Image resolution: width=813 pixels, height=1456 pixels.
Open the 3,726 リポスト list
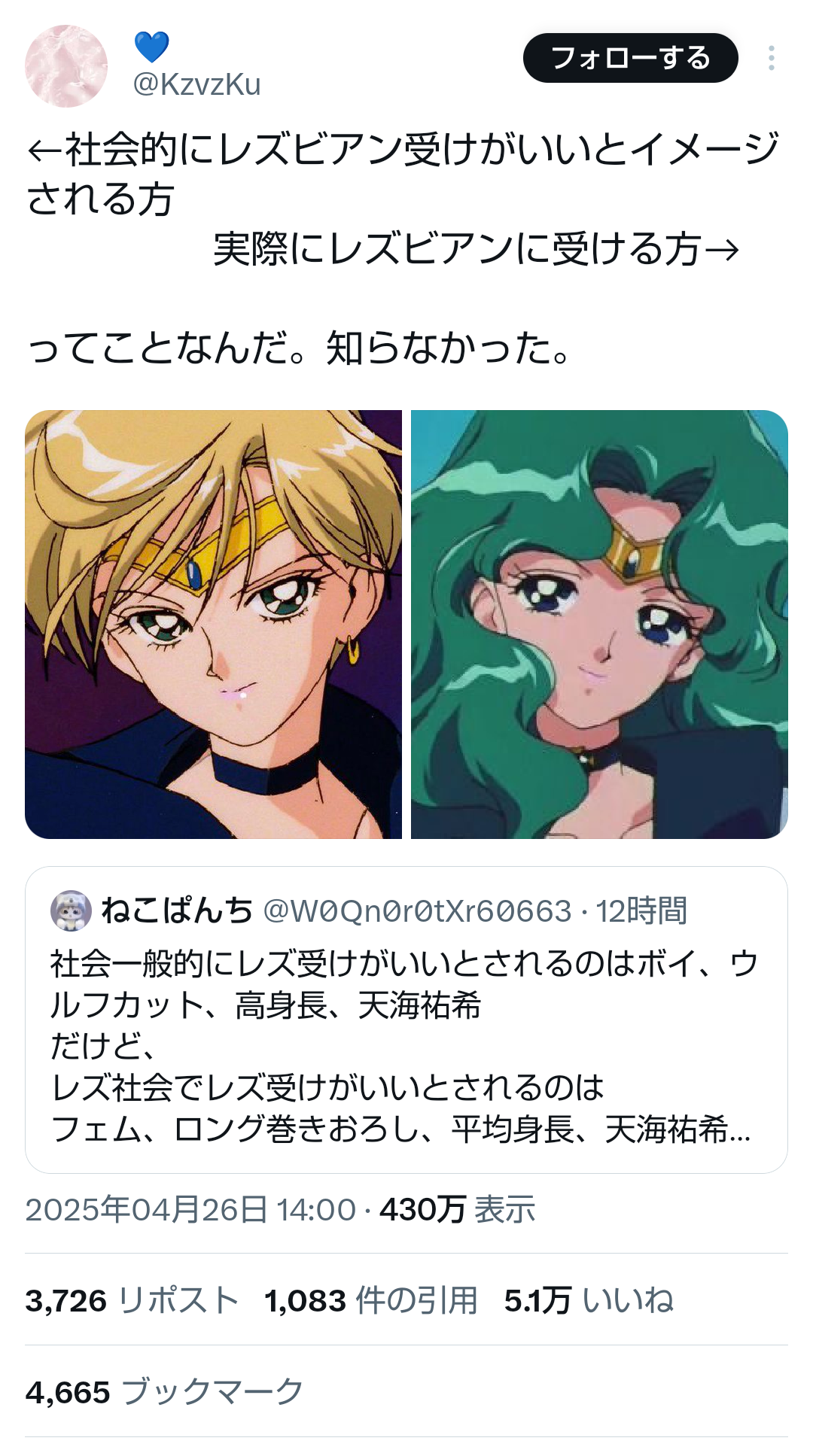pyautogui.click(x=132, y=1300)
